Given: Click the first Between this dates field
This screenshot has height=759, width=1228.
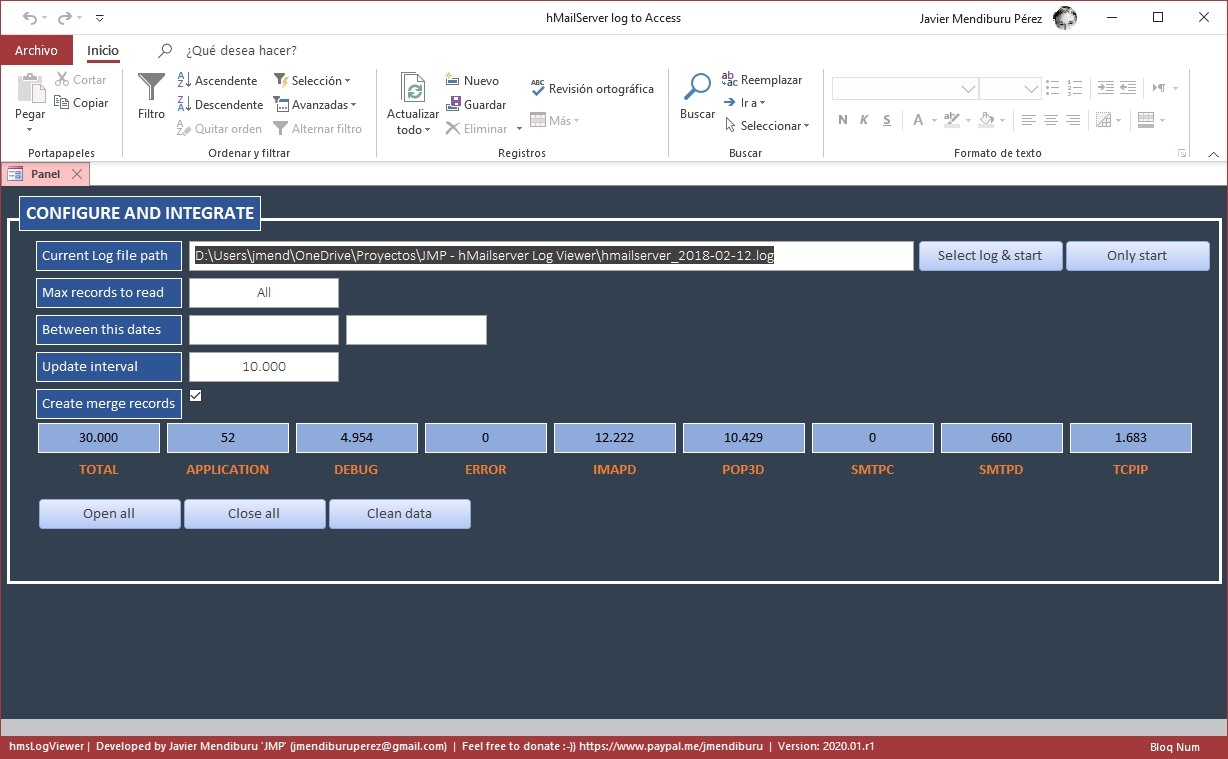Looking at the screenshot, I should (264, 330).
